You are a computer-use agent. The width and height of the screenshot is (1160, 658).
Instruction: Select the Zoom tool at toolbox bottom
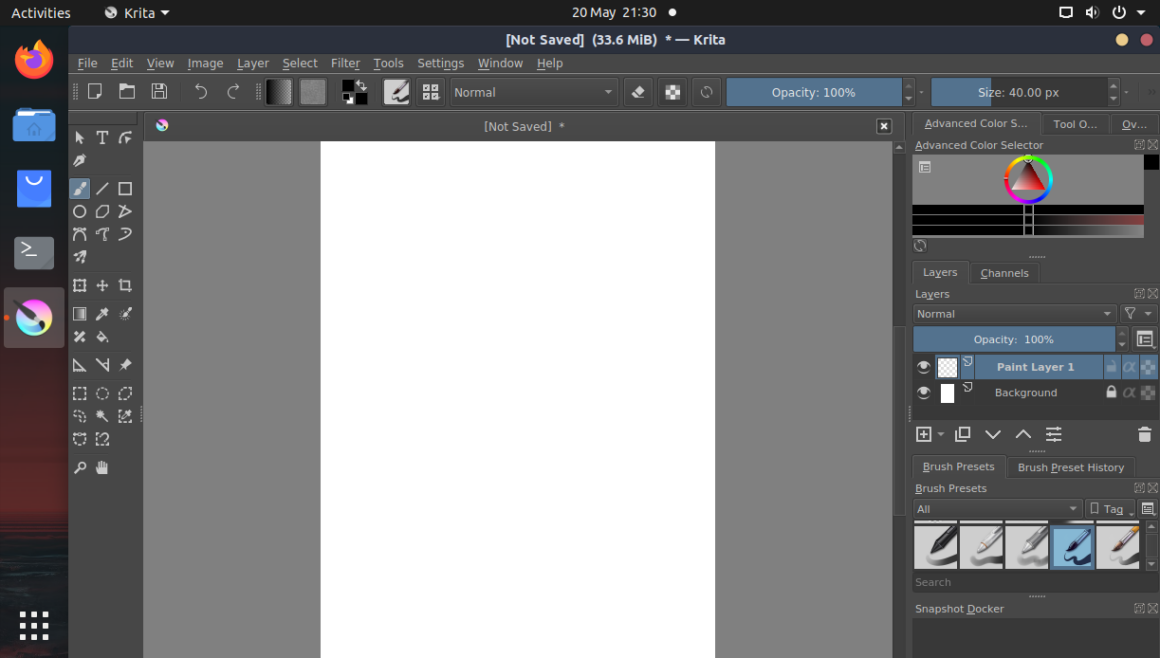pyautogui.click(x=79, y=466)
